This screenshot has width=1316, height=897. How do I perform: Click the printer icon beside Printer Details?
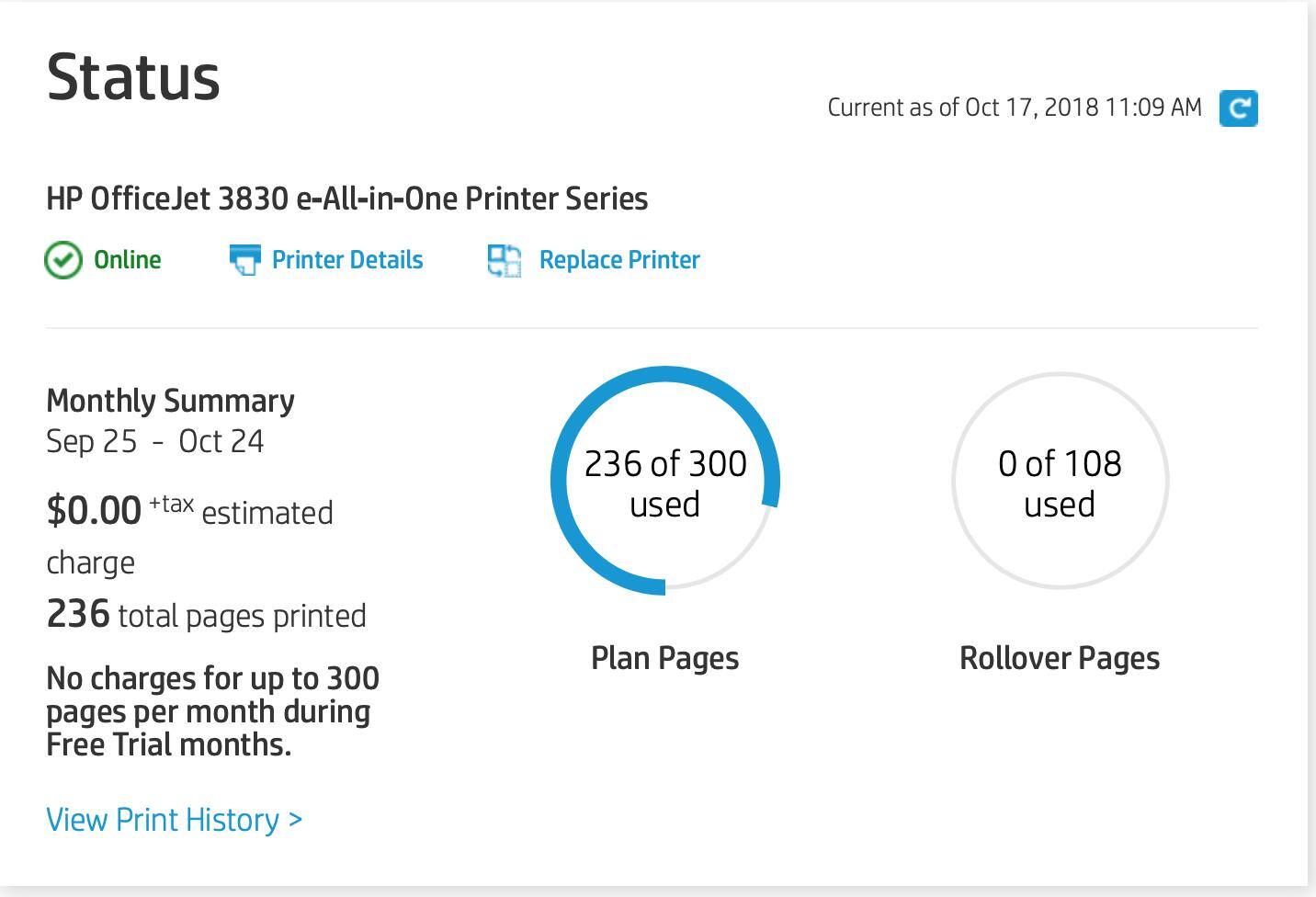(x=244, y=260)
